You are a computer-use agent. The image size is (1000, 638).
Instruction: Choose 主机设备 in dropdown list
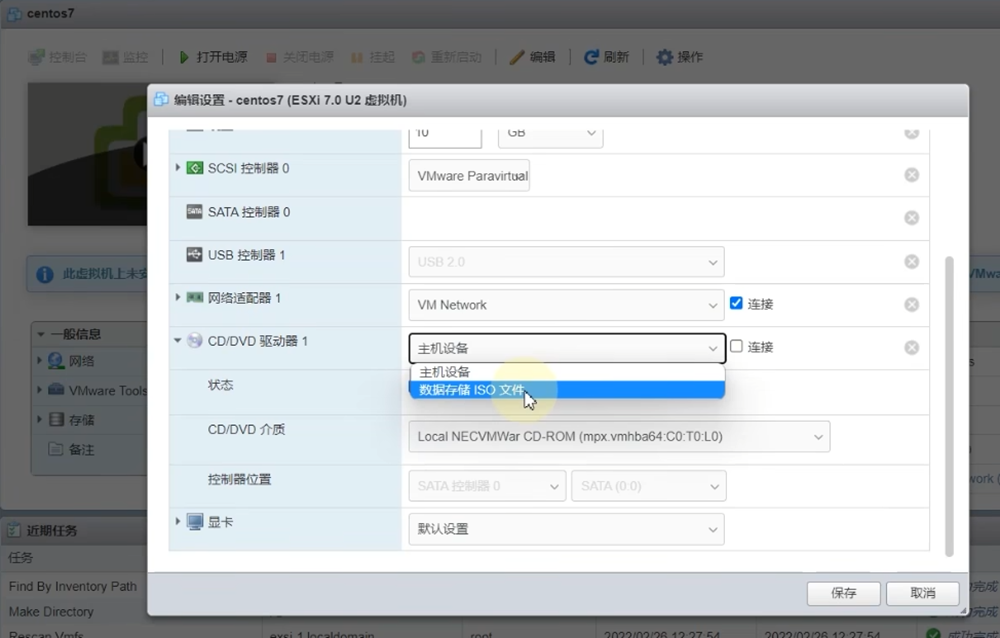click(566, 372)
